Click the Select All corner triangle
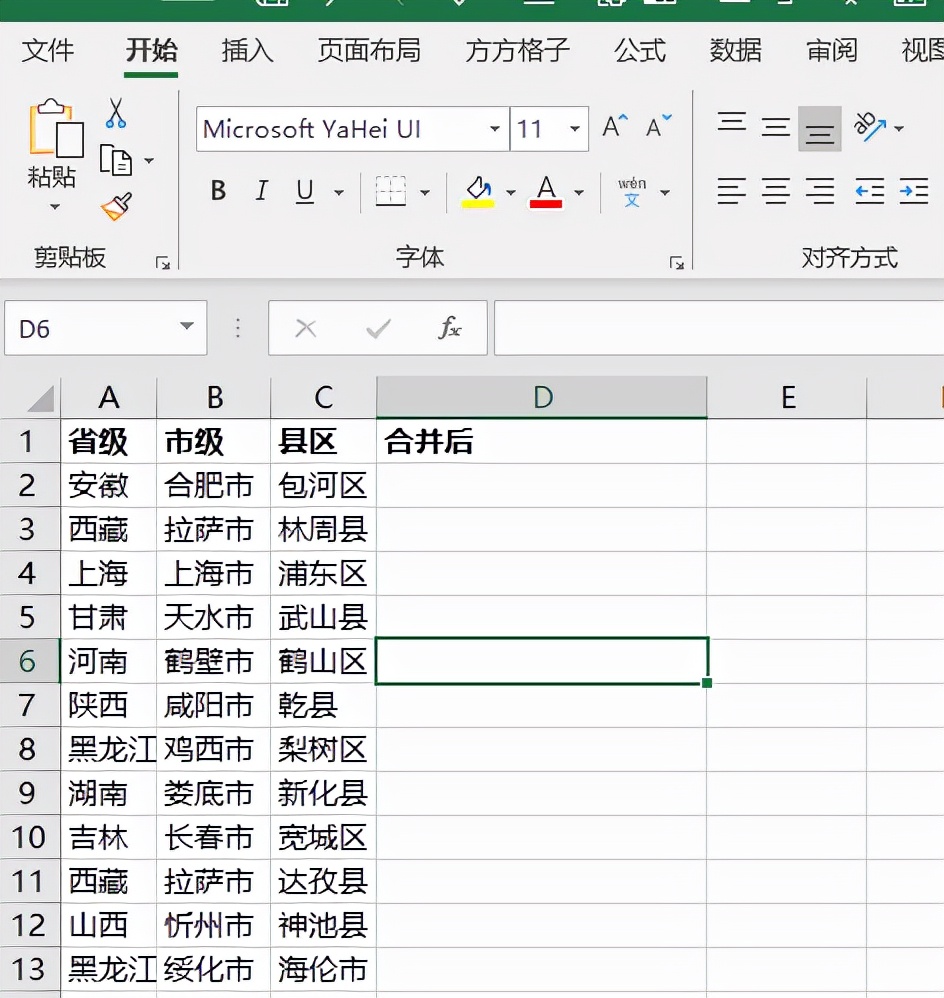This screenshot has width=944, height=998. point(39,400)
